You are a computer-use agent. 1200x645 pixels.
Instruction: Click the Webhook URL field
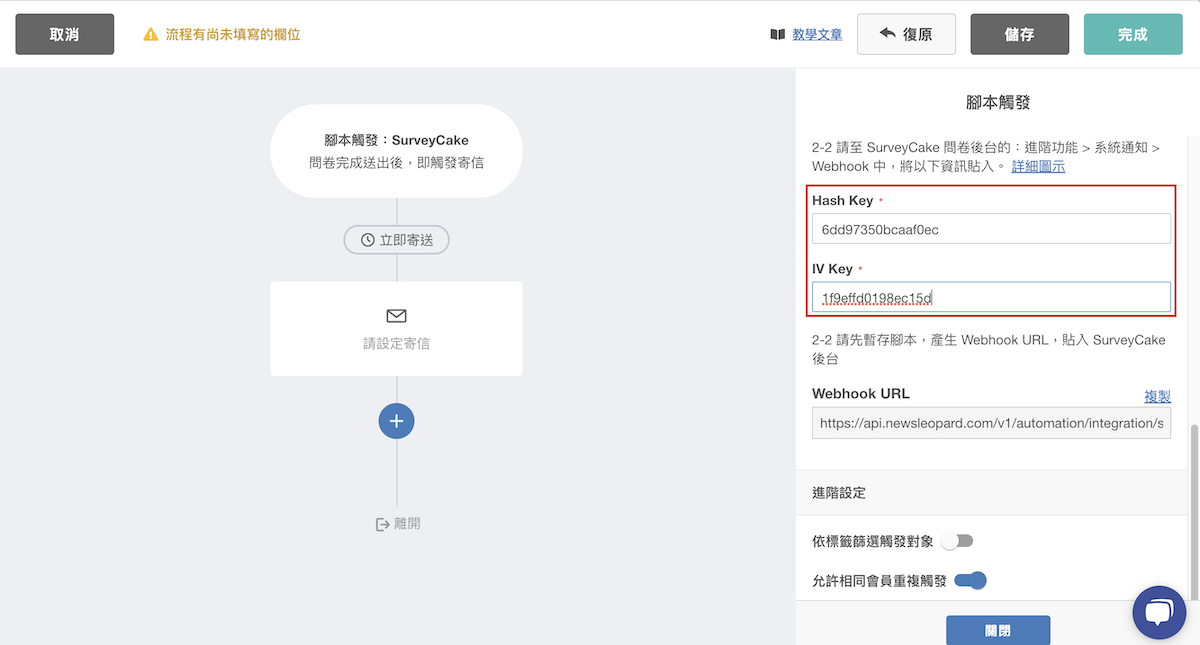(x=991, y=423)
